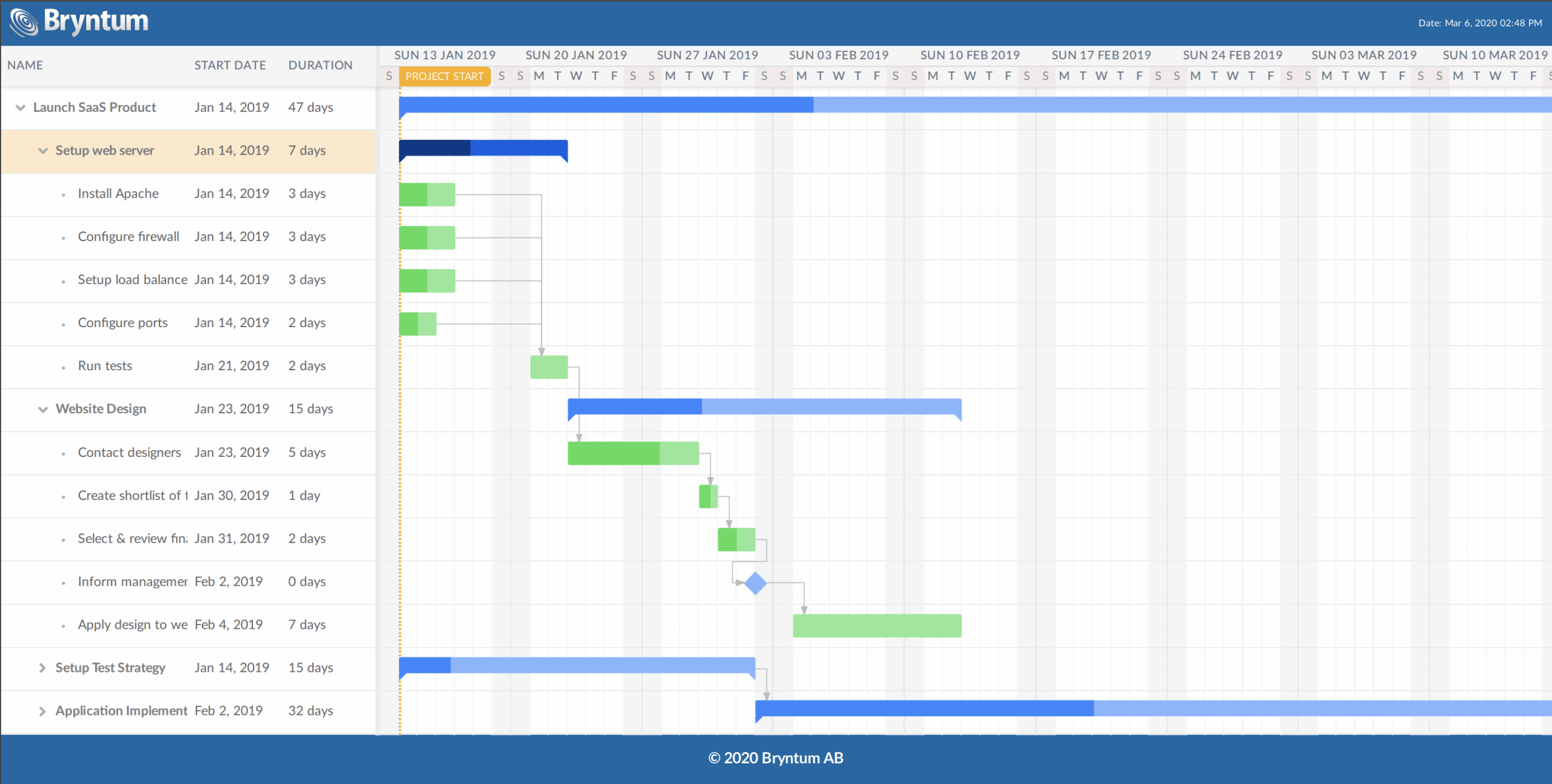Select the Contact designers task bar

coord(632,453)
